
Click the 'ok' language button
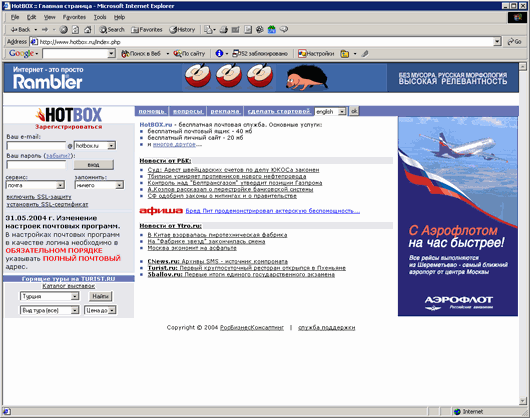[x=354, y=111]
